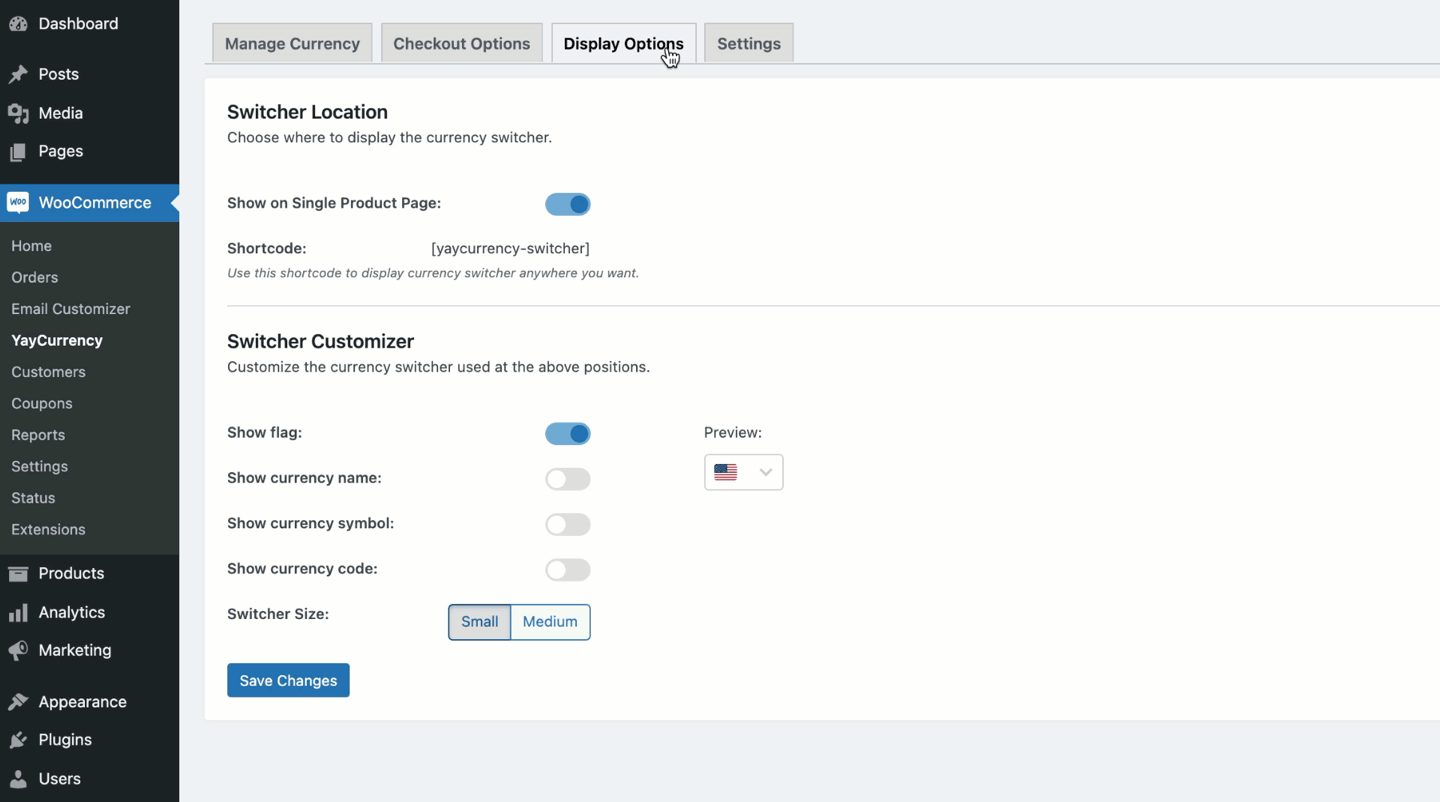
Task: Set Switcher Size to Medium
Action: coord(549,621)
